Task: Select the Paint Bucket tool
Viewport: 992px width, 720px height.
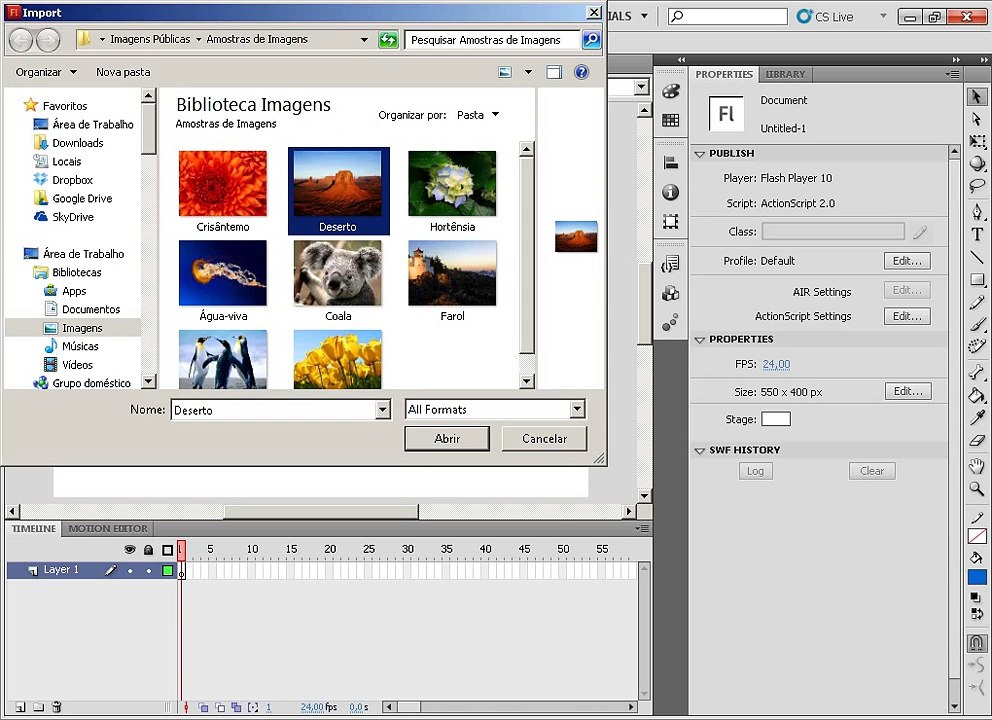Action: (977, 395)
